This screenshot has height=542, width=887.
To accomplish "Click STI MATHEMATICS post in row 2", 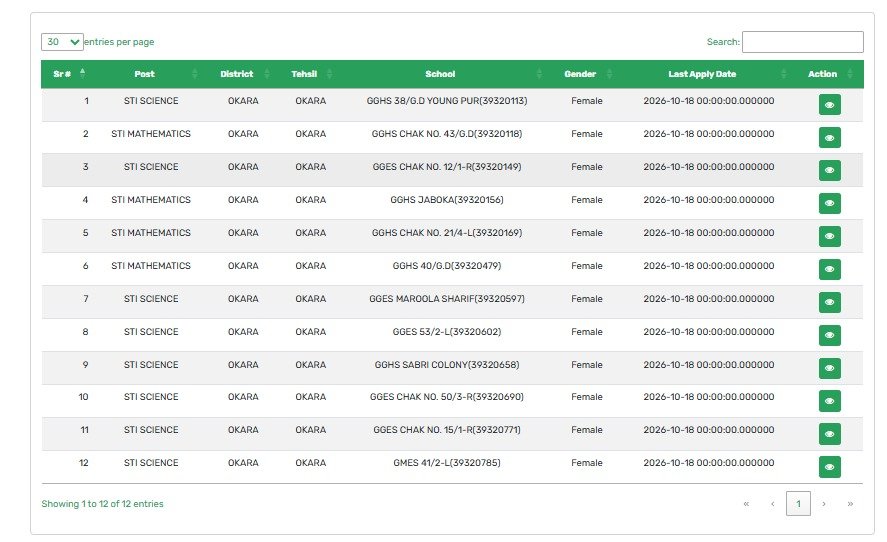I will [x=151, y=134].
